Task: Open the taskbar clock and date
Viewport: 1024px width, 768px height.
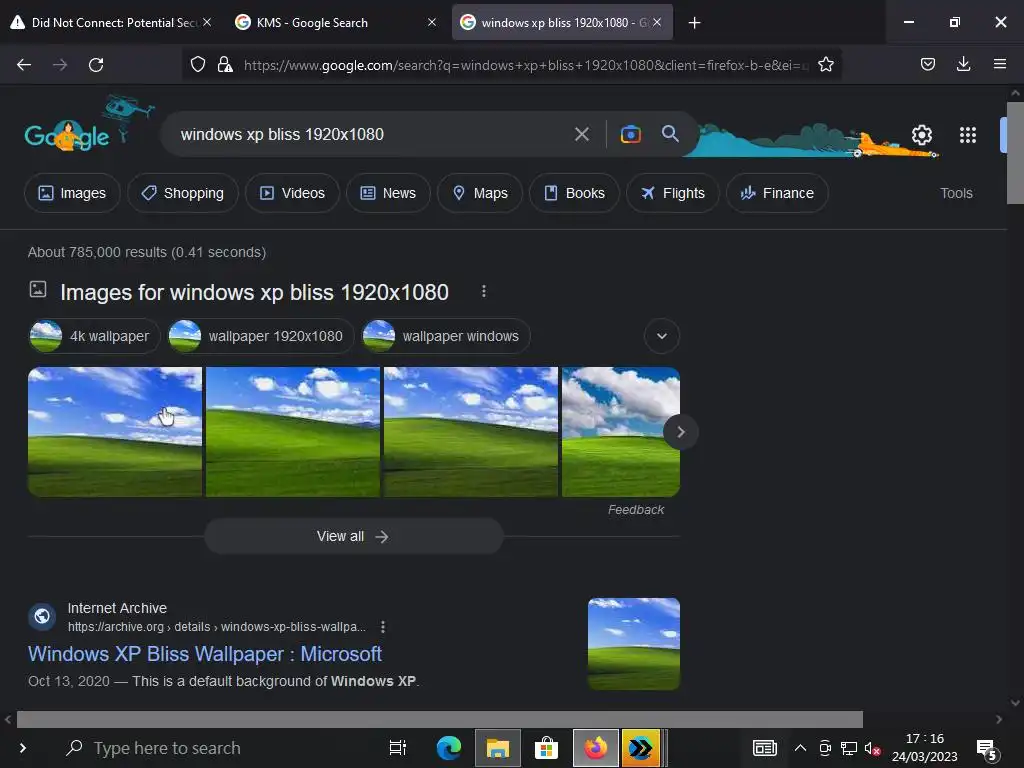Action: pyautogui.click(x=925, y=748)
